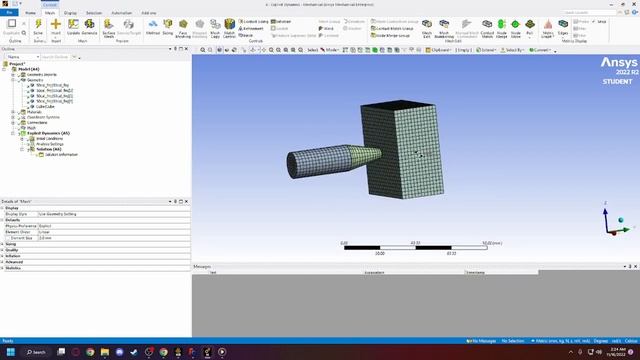Click the Inflation button in Controls
Screen dimensions: 640x360
281,22
